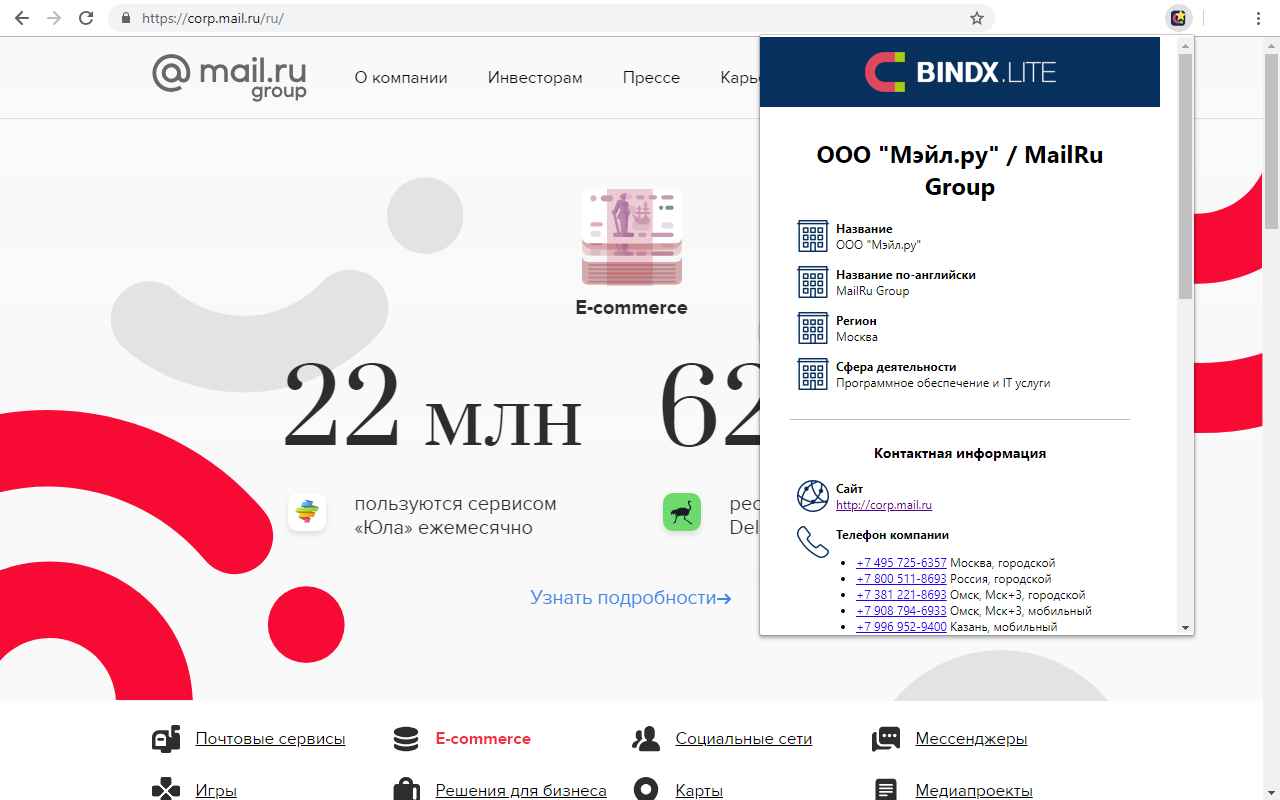
Task: Go back with the browser back arrow
Action: 21,18
